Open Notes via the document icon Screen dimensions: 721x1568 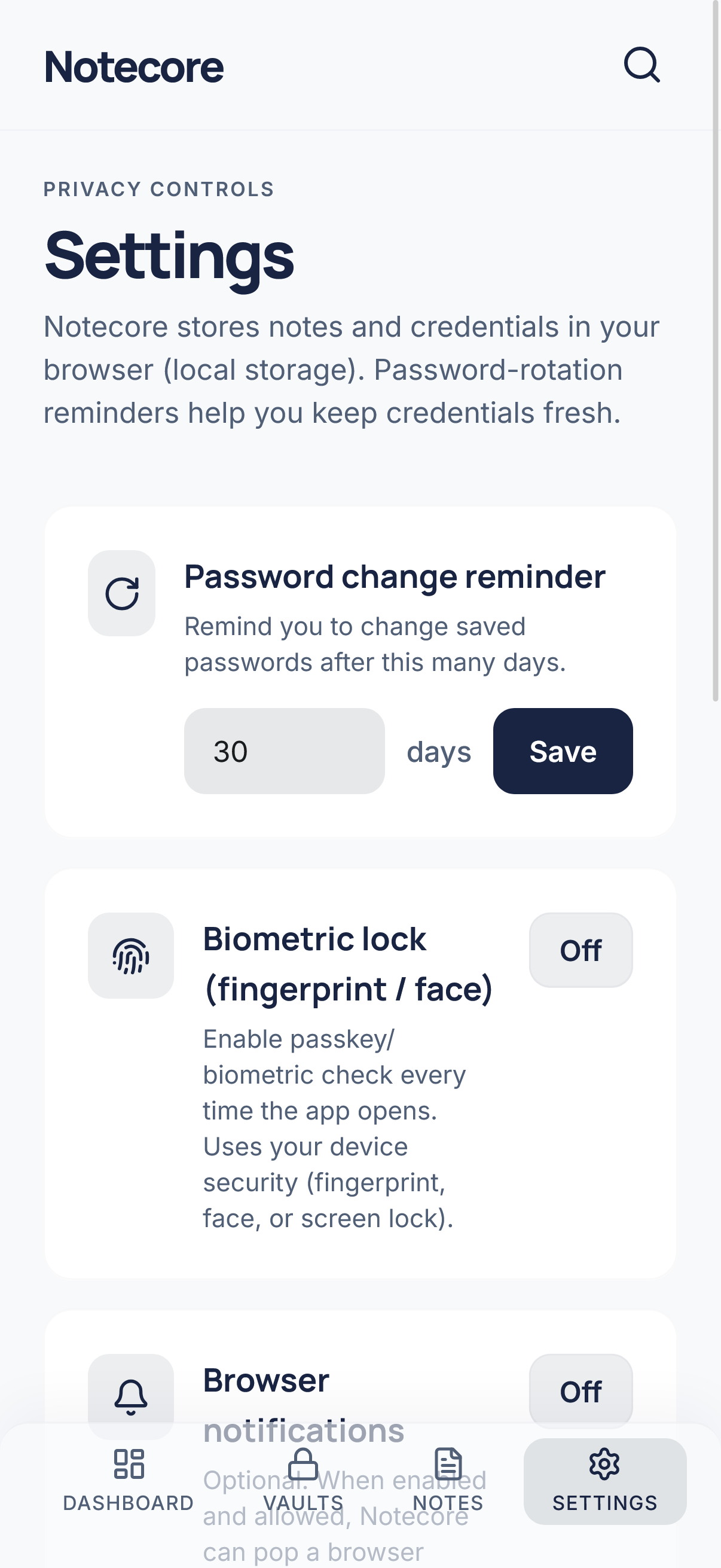[x=448, y=1464]
